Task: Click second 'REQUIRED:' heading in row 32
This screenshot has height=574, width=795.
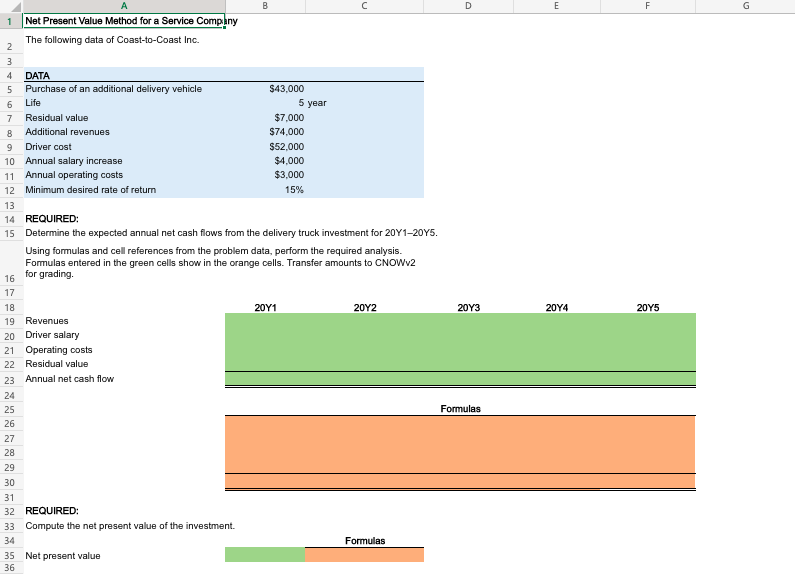Action: tap(52, 511)
